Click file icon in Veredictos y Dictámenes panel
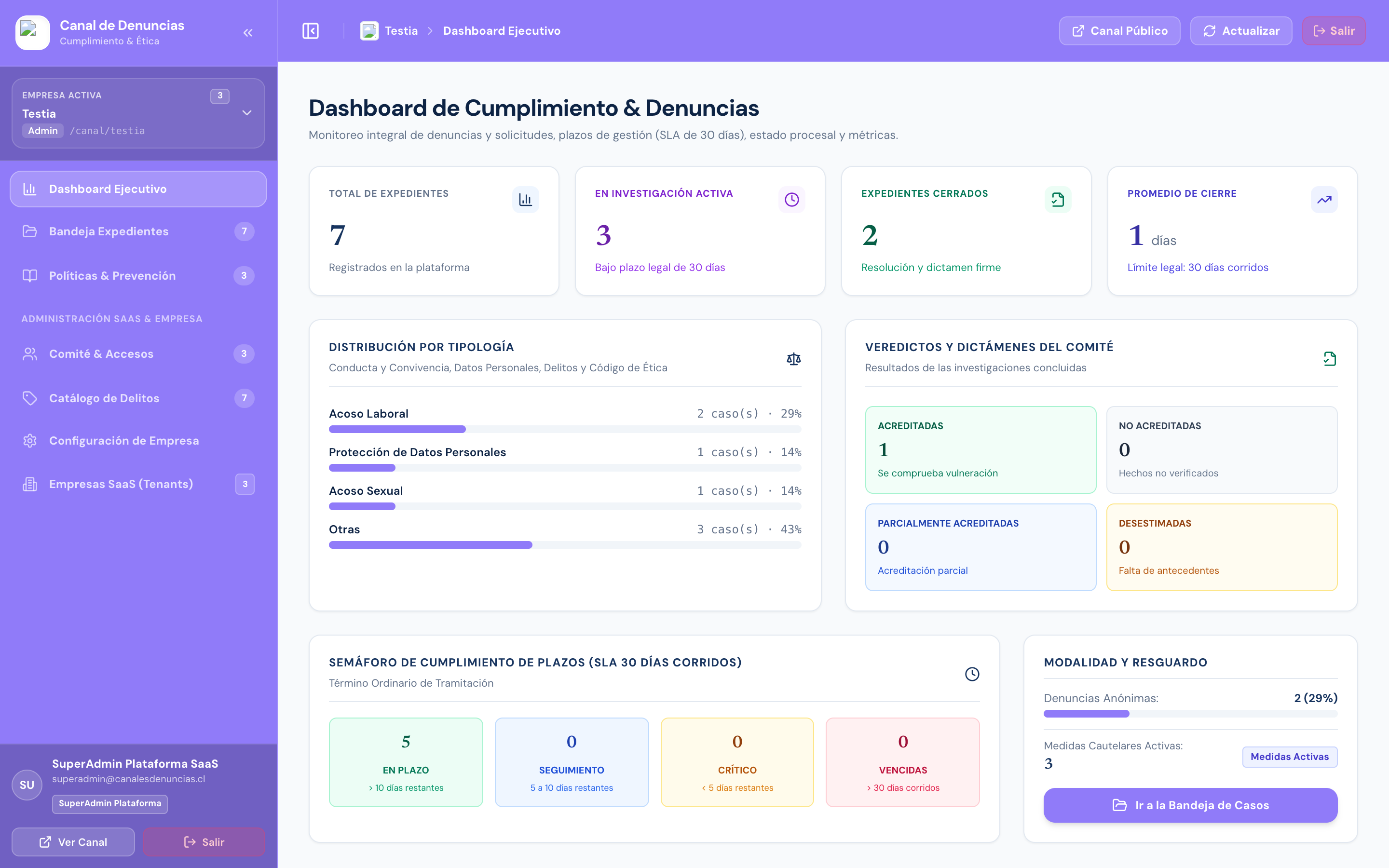Screen dimensions: 1389x868 coord(1330,359)
